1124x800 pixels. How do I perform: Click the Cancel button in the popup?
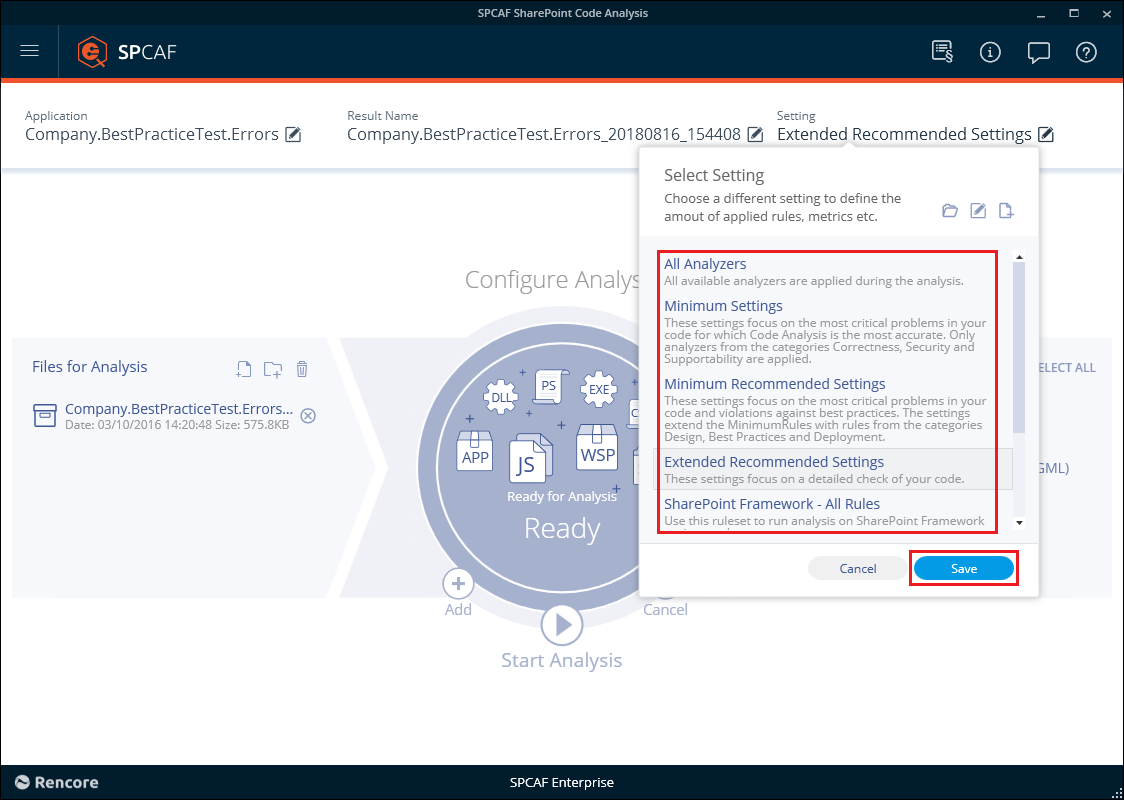click(x=857, y=568)
